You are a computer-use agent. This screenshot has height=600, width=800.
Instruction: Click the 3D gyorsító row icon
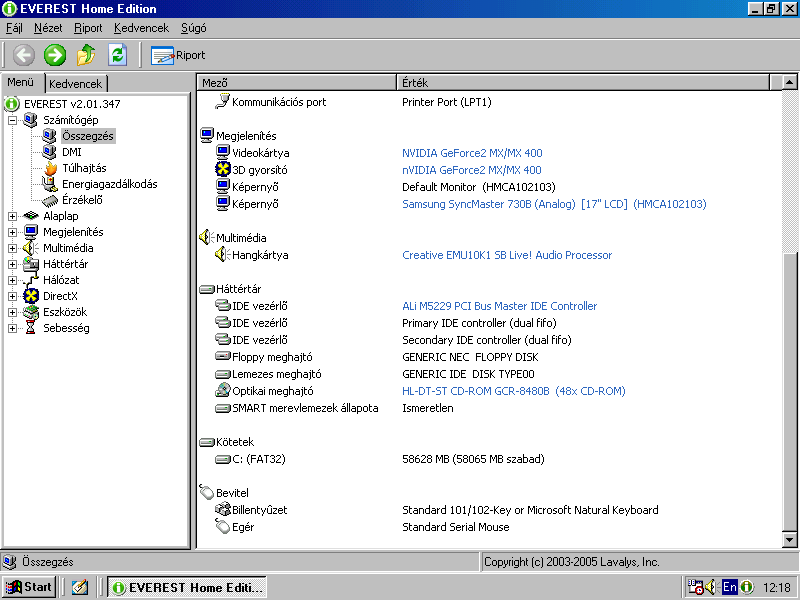(x=222, y=169)
